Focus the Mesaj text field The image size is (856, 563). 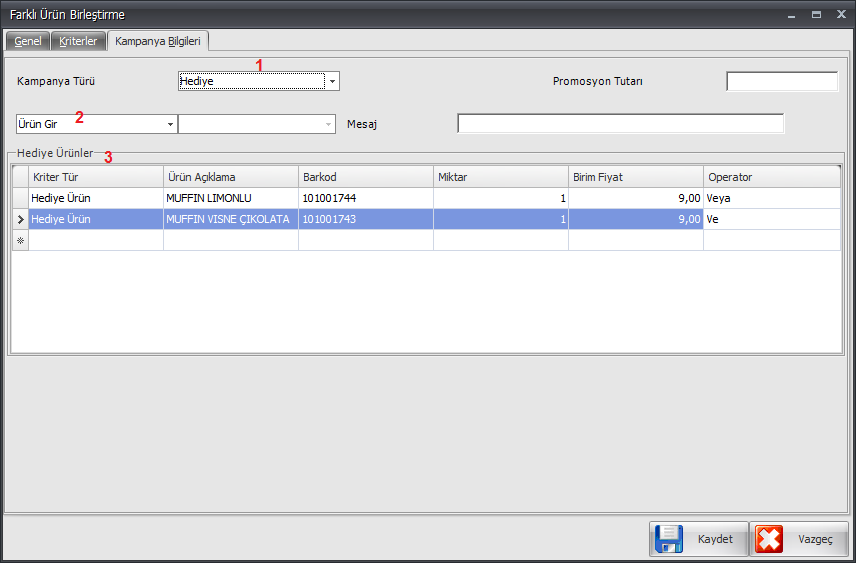[620, 124]
